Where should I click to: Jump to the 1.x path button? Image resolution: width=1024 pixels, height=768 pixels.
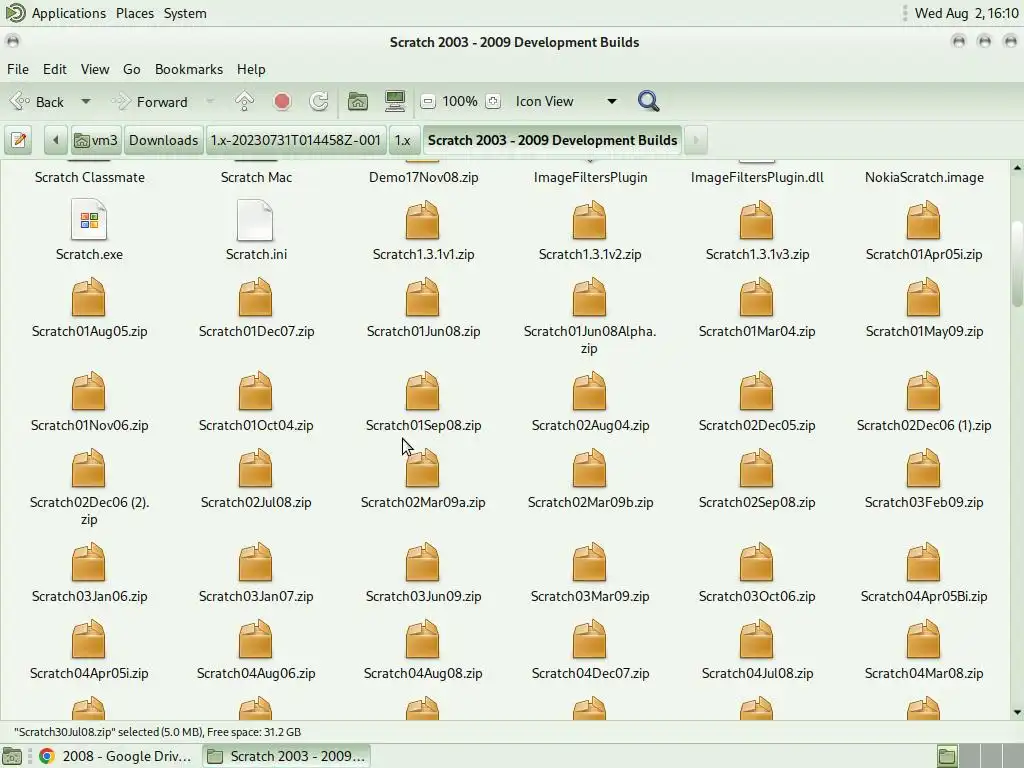tap(403, 140)
